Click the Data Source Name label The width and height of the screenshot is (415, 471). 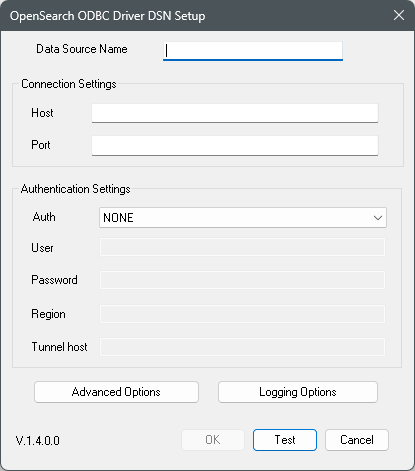tap(82, 49)
